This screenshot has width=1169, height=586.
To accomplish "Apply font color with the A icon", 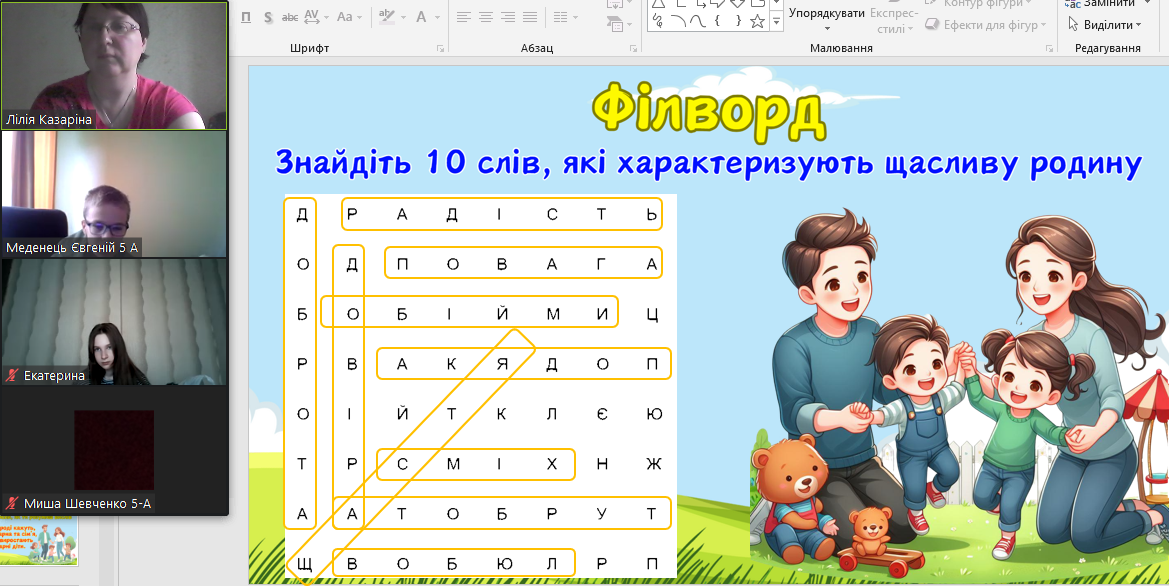I will point(421,16).
